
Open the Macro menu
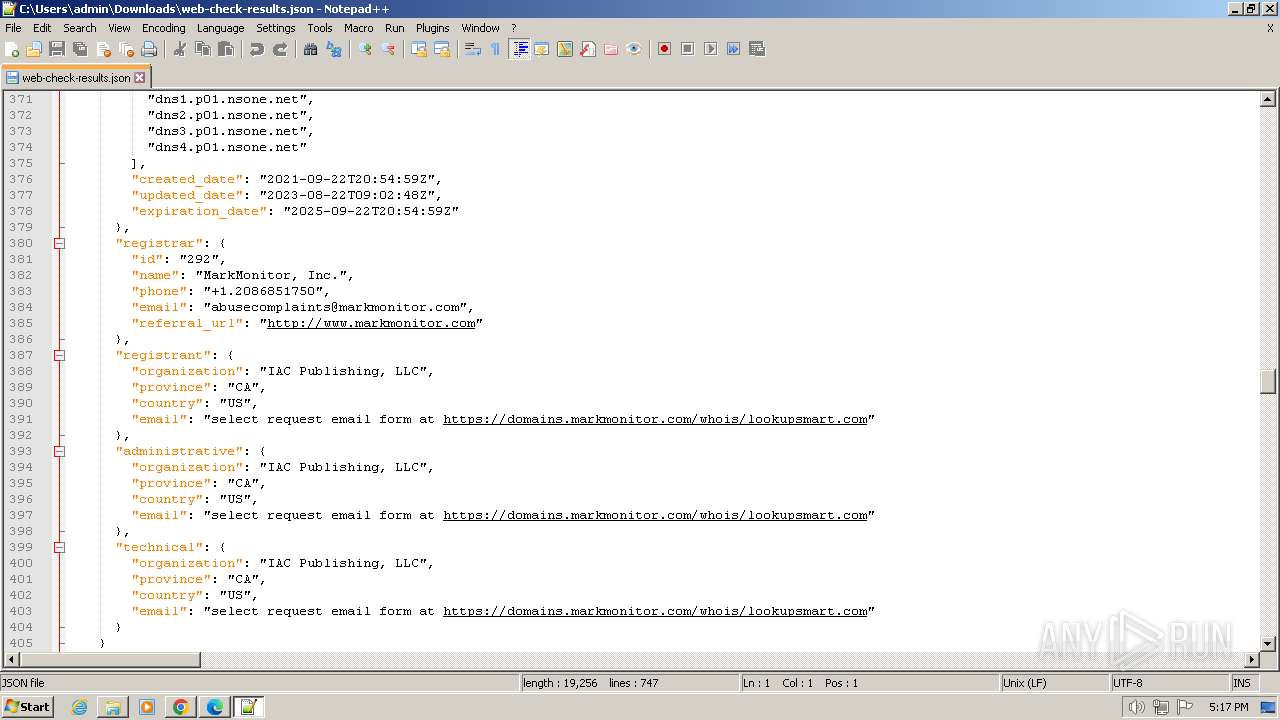358,28
